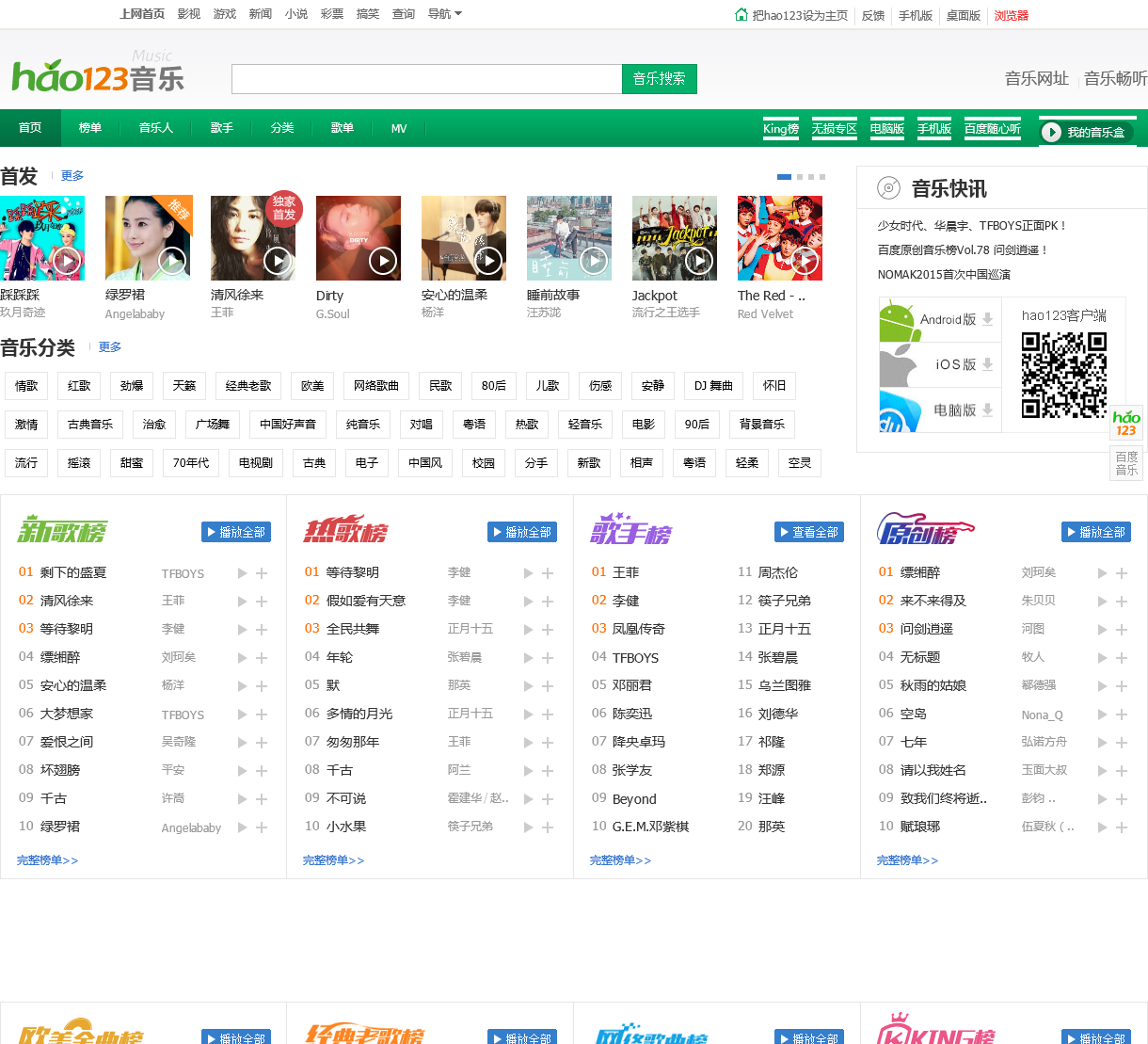
Task: Play 匆匆那年 by 王菲
Action: [x=528, y=743]
